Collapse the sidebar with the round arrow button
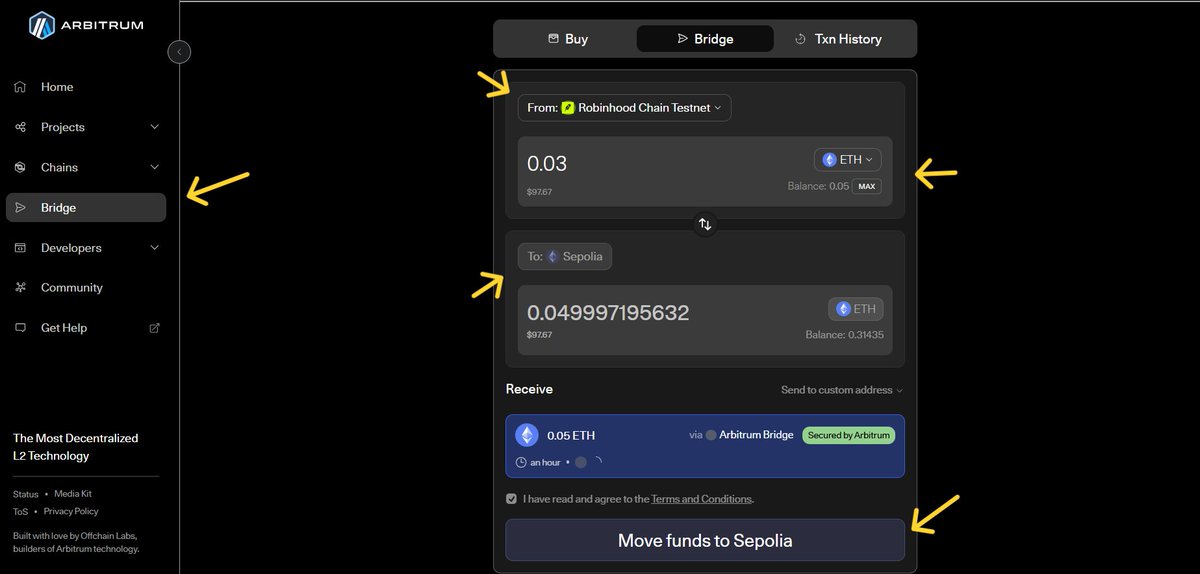The width and height of the screenshot is (1200, 574). [x=179, y=51]
